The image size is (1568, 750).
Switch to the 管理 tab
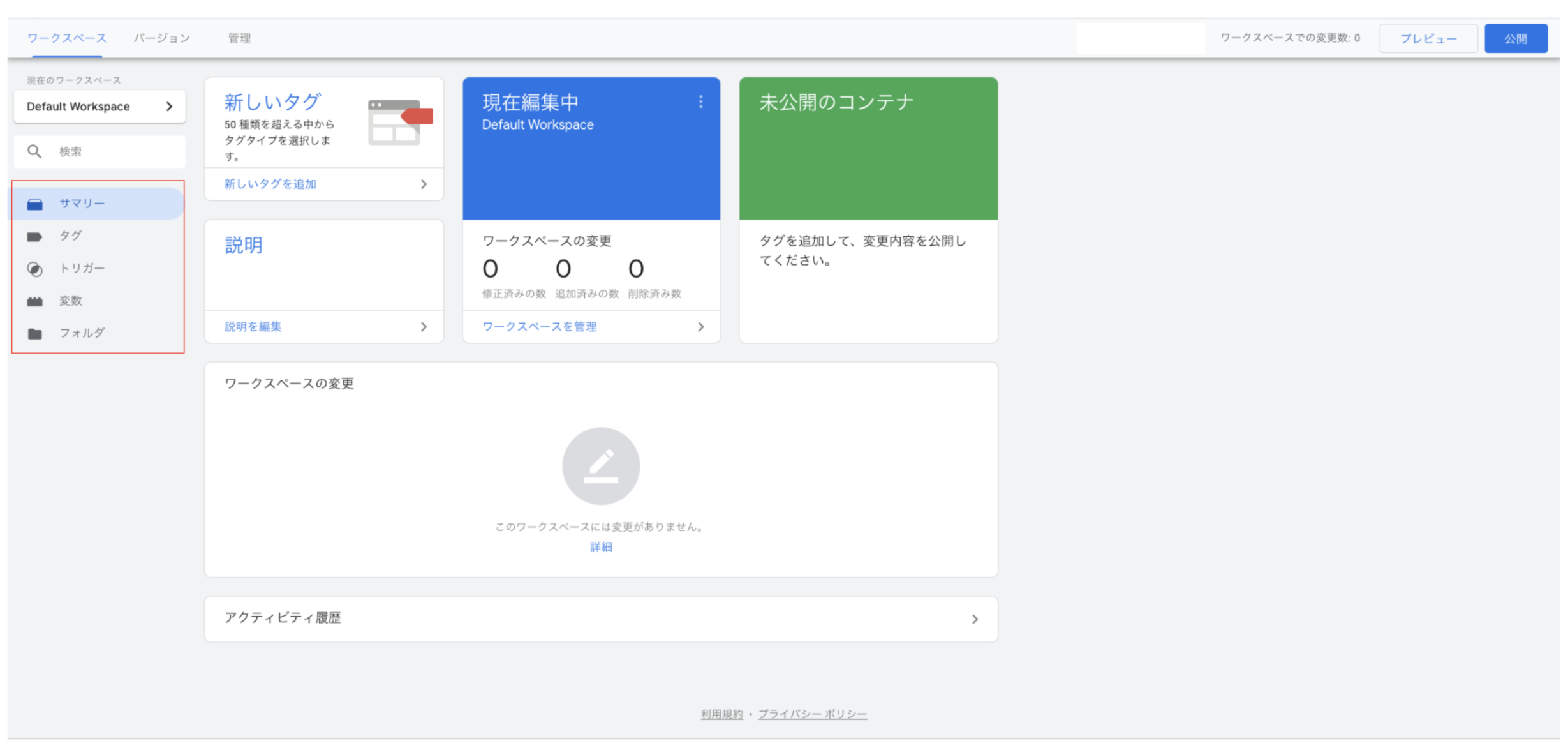click(x=239, y=38)
